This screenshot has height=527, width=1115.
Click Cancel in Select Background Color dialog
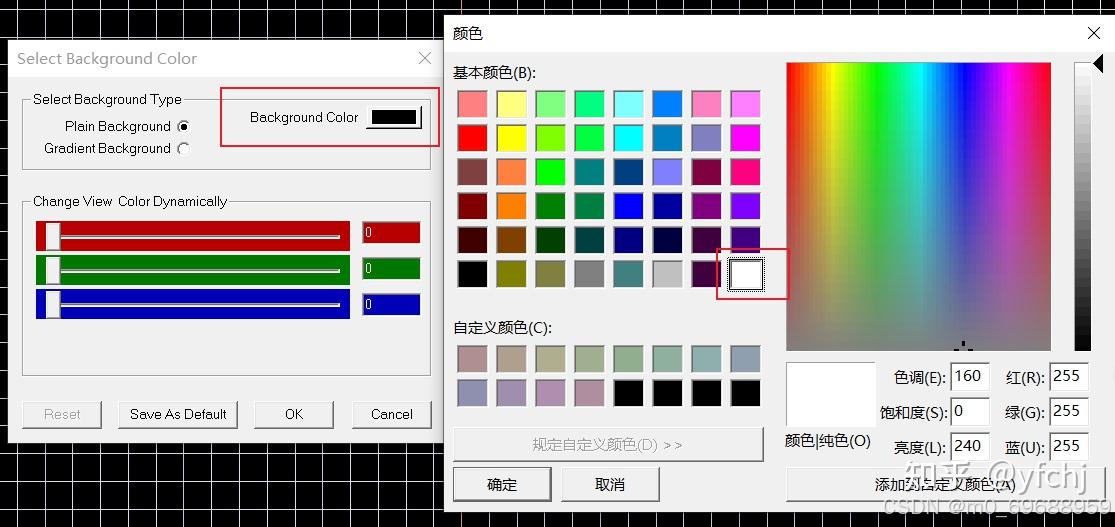coord(392,415)
